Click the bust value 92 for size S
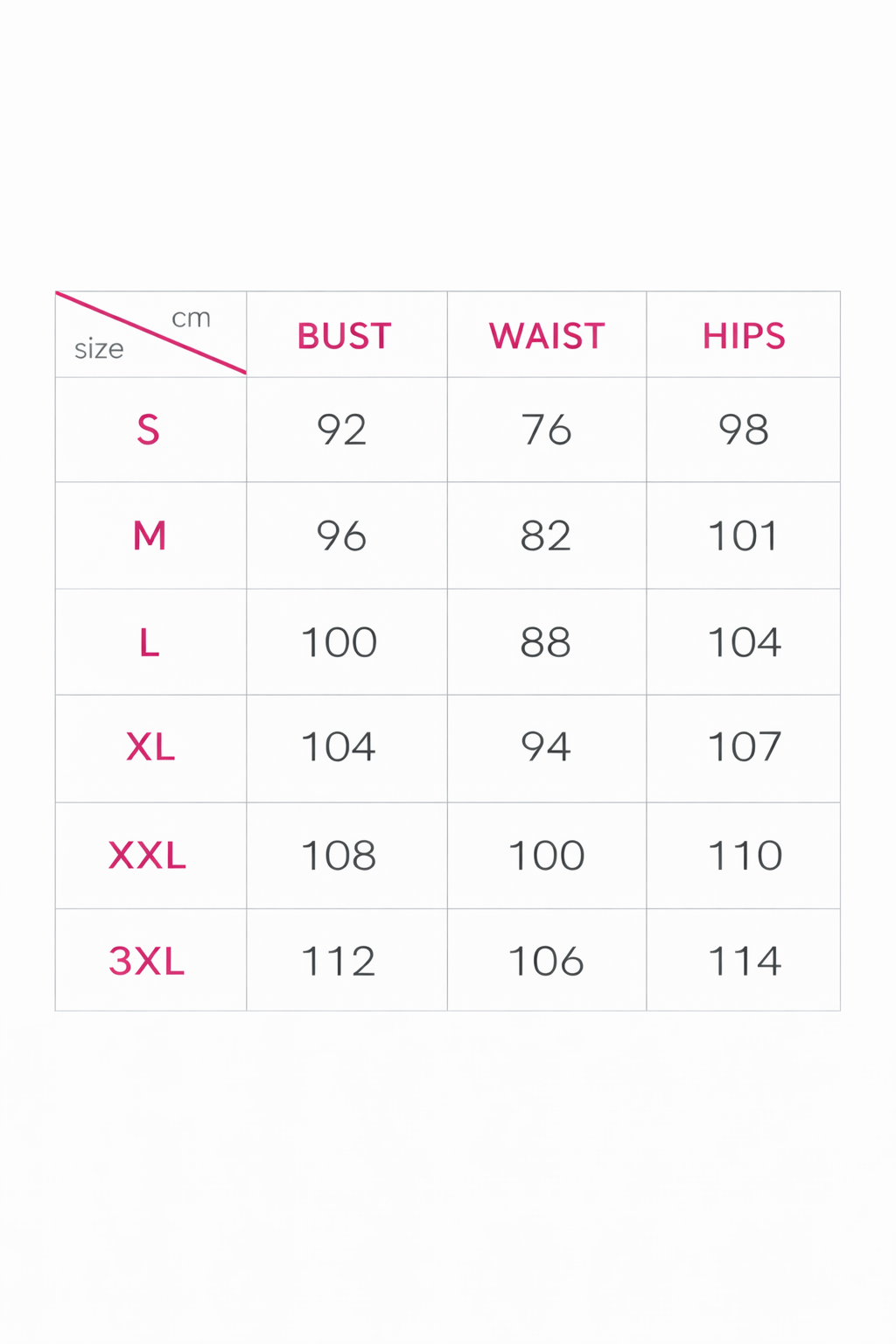896x1344 pixels. click(341, 430)
